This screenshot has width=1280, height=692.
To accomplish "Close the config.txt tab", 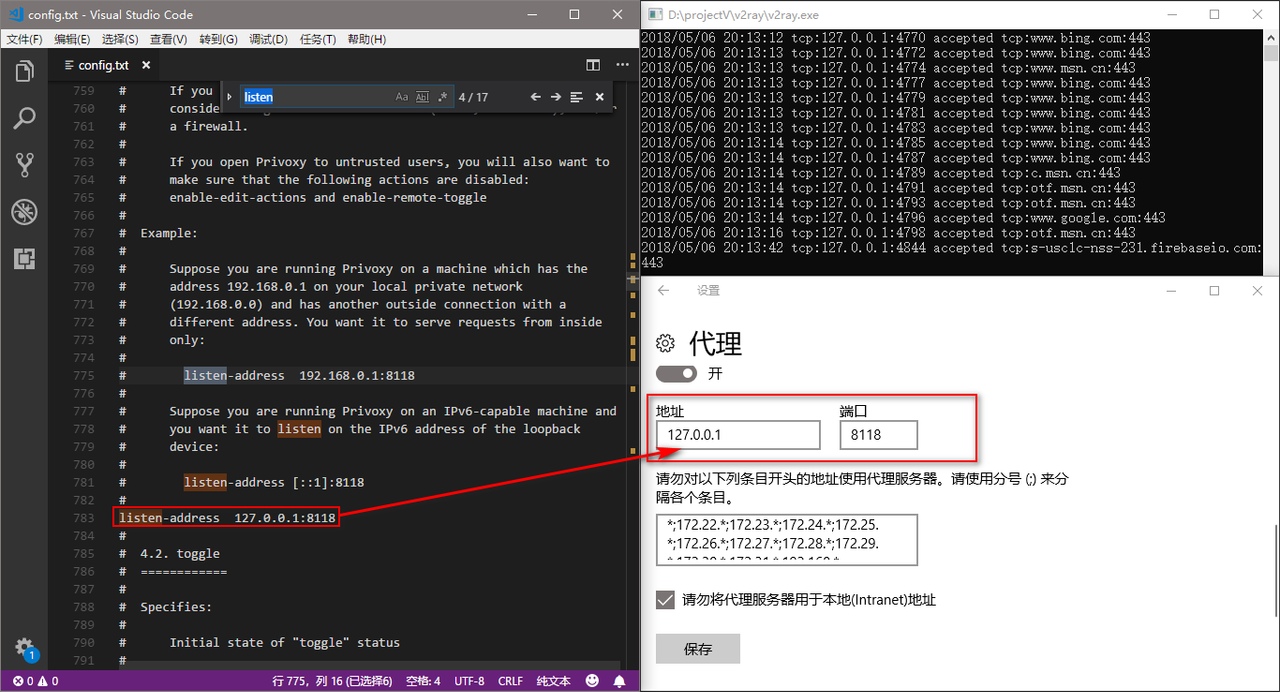I will (145, 65).
